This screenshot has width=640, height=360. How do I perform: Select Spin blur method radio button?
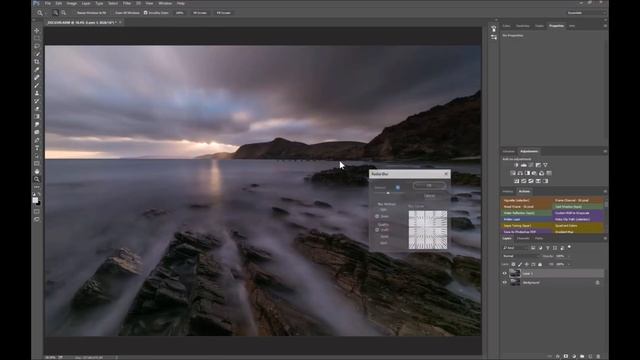pos(377,209)
